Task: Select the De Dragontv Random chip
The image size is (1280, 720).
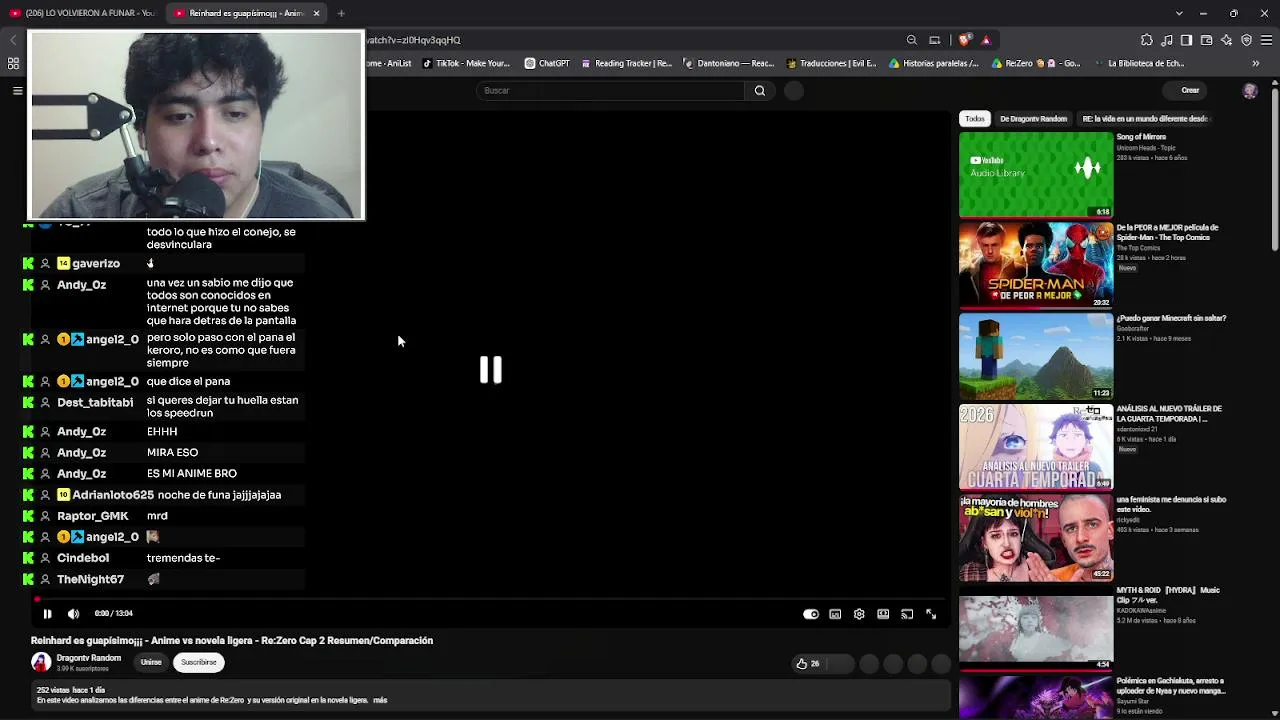Action: point(1033,119)
